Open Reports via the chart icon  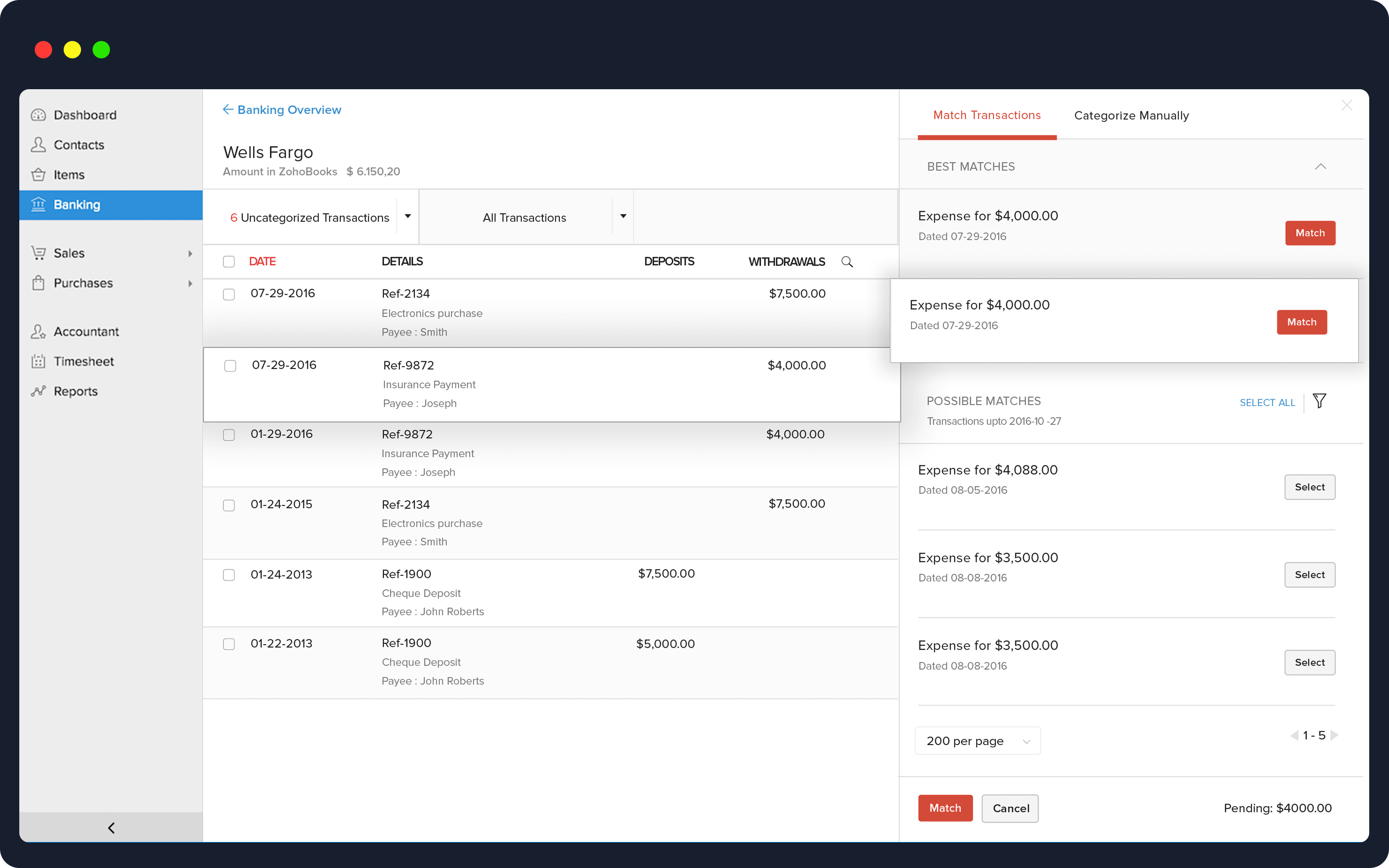[x=39, y=391]
